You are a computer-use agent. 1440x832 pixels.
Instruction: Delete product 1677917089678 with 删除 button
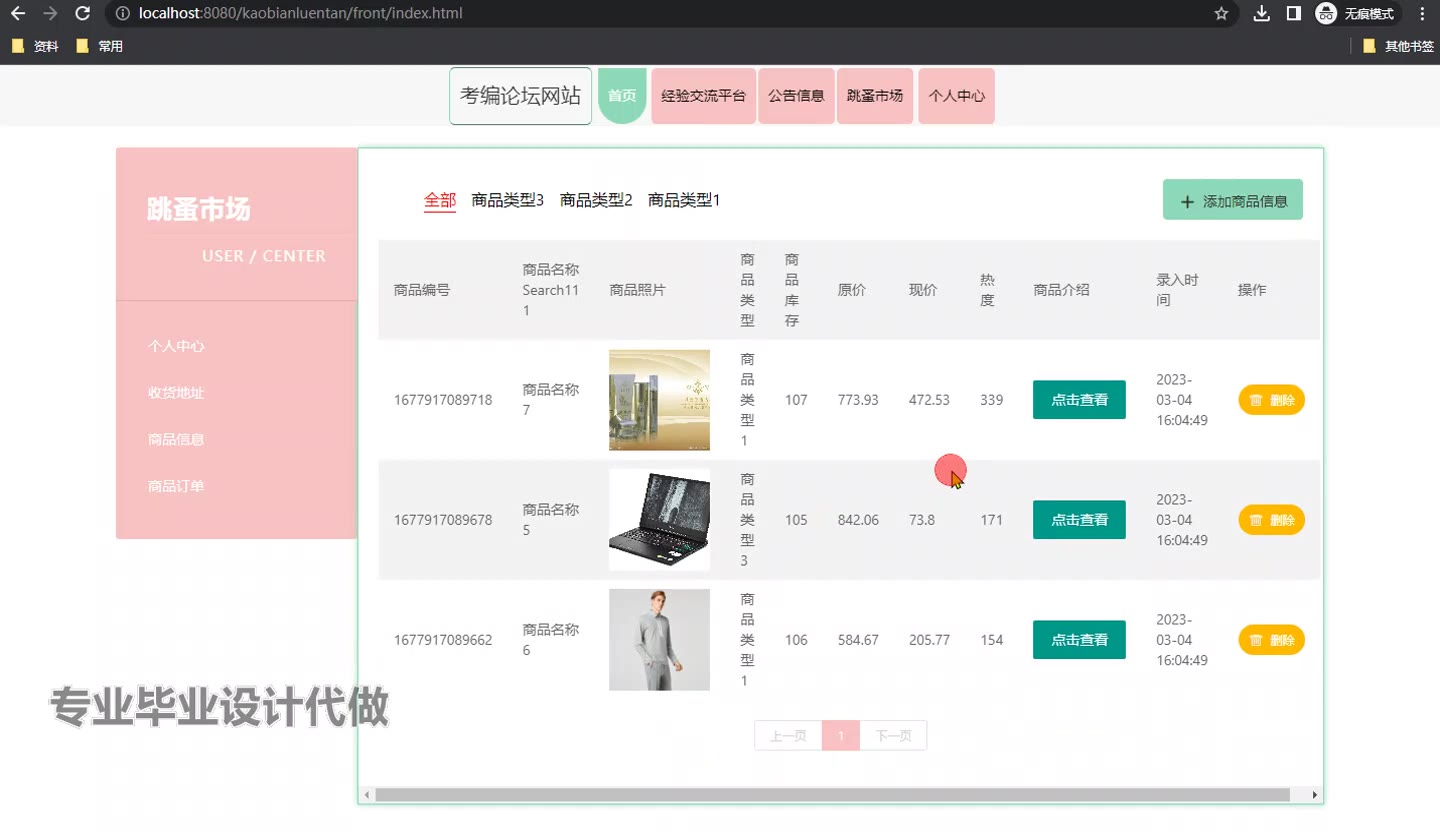(x=1272, y=520)
